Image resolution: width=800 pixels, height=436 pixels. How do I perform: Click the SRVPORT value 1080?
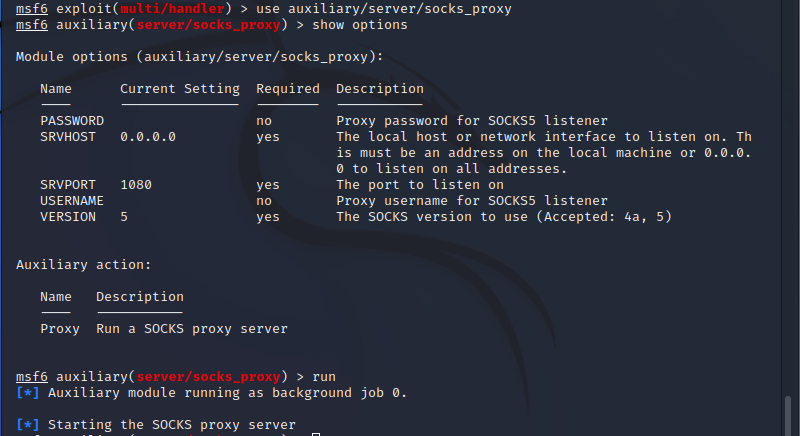pos(136,185)
